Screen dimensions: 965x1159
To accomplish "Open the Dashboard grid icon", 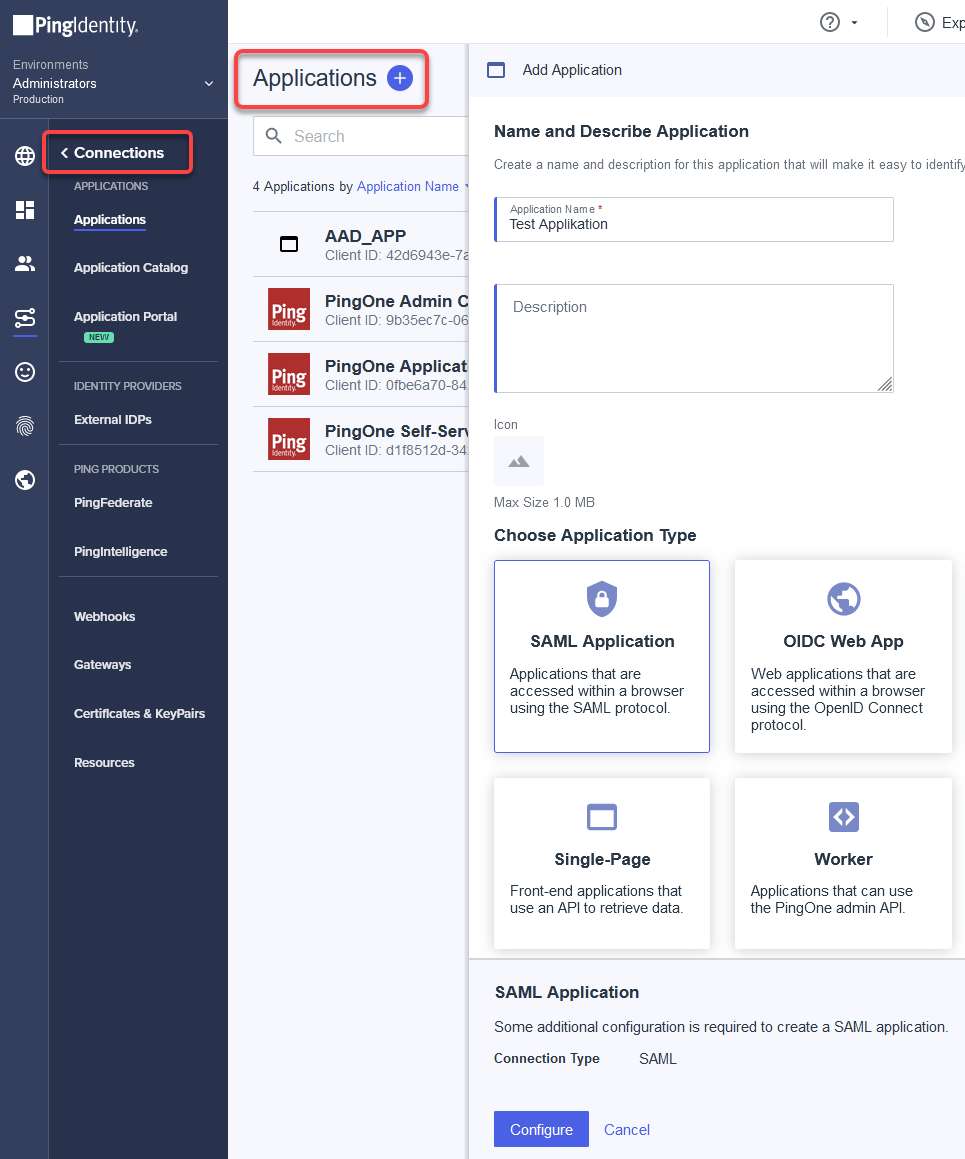I will click(25, 210).
